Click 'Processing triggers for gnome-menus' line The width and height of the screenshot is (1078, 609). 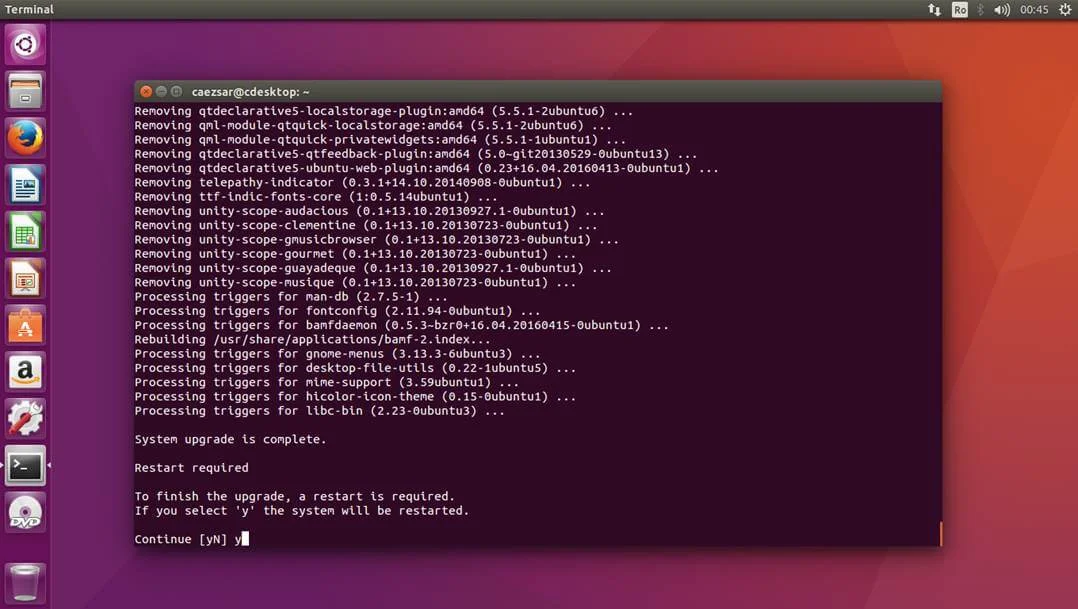337,354
